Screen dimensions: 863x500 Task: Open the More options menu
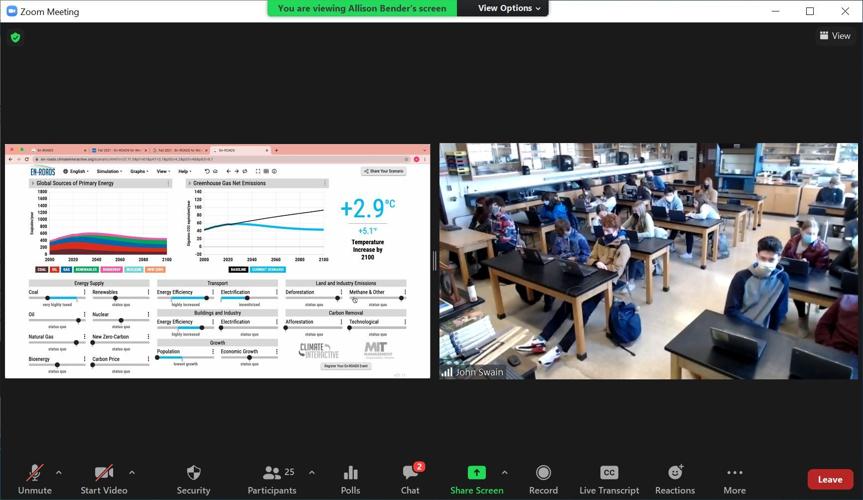(735, 479)
